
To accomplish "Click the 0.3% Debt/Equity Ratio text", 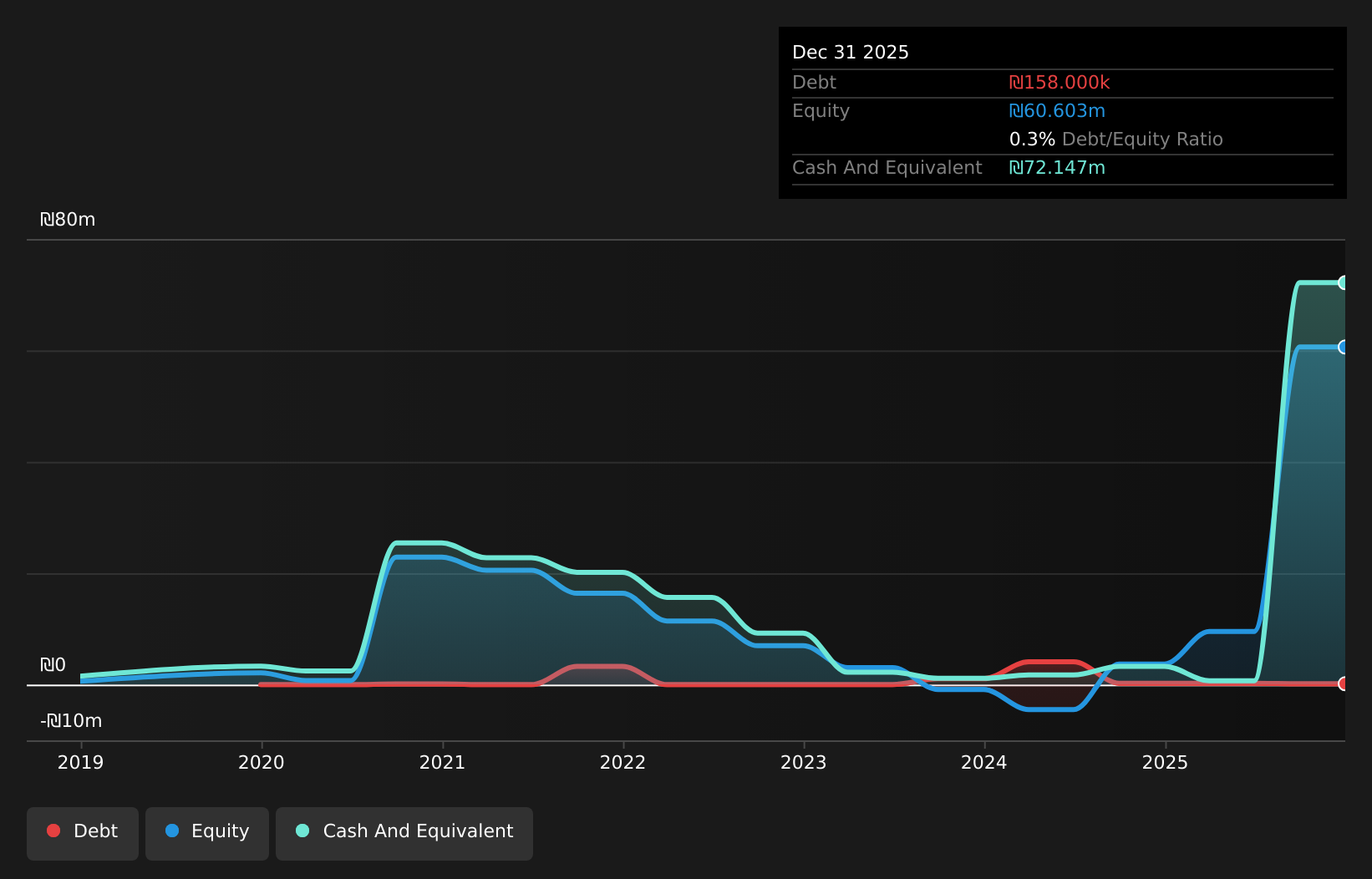I will (x=1115, y=139).
